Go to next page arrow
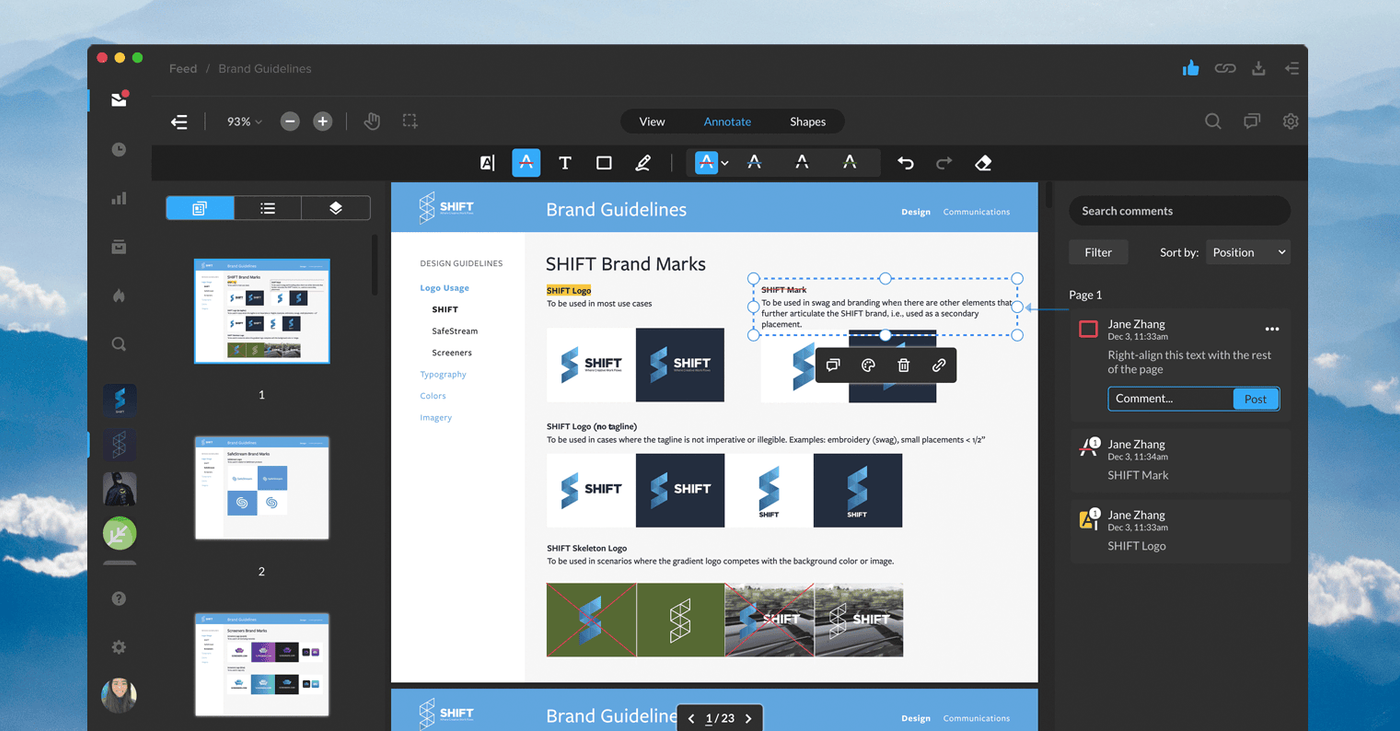This screenshot has width=1400, height=731. pyautogui.click(x=749, y=718)
